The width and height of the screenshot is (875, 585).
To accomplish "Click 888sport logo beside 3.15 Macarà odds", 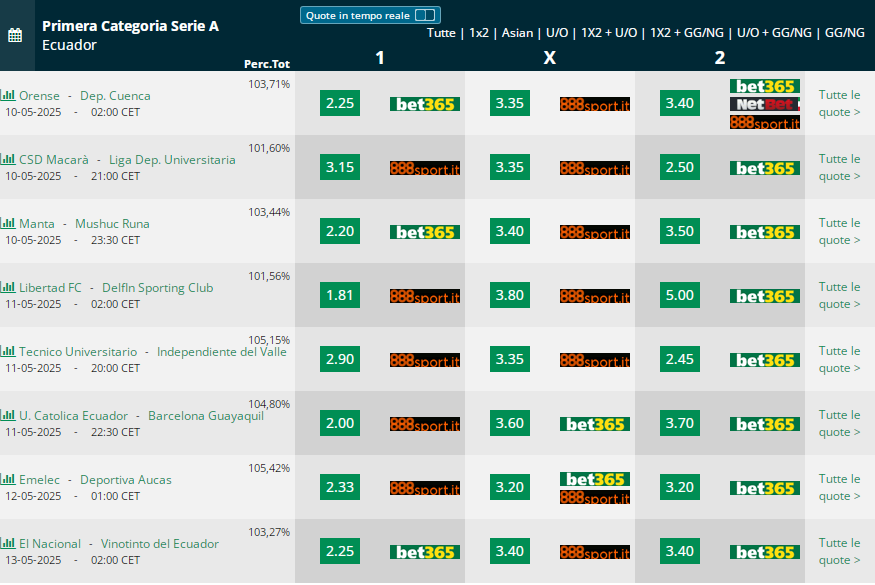I will pyautogui.click(x=425, y=168).
